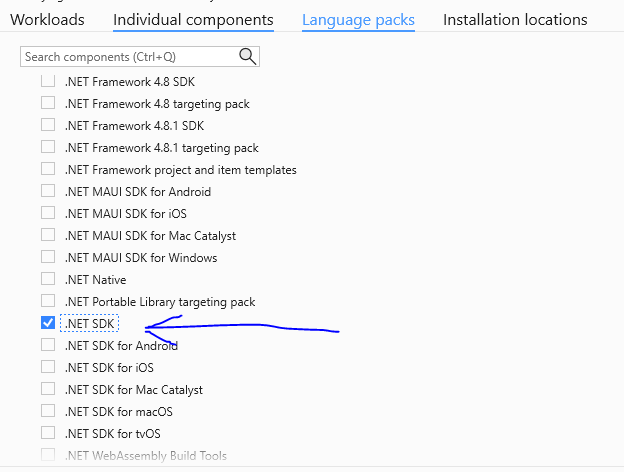The image size is (624, 472).
Task: Select .NET Portable Library targeting pack
Action: tap(48, 301)
